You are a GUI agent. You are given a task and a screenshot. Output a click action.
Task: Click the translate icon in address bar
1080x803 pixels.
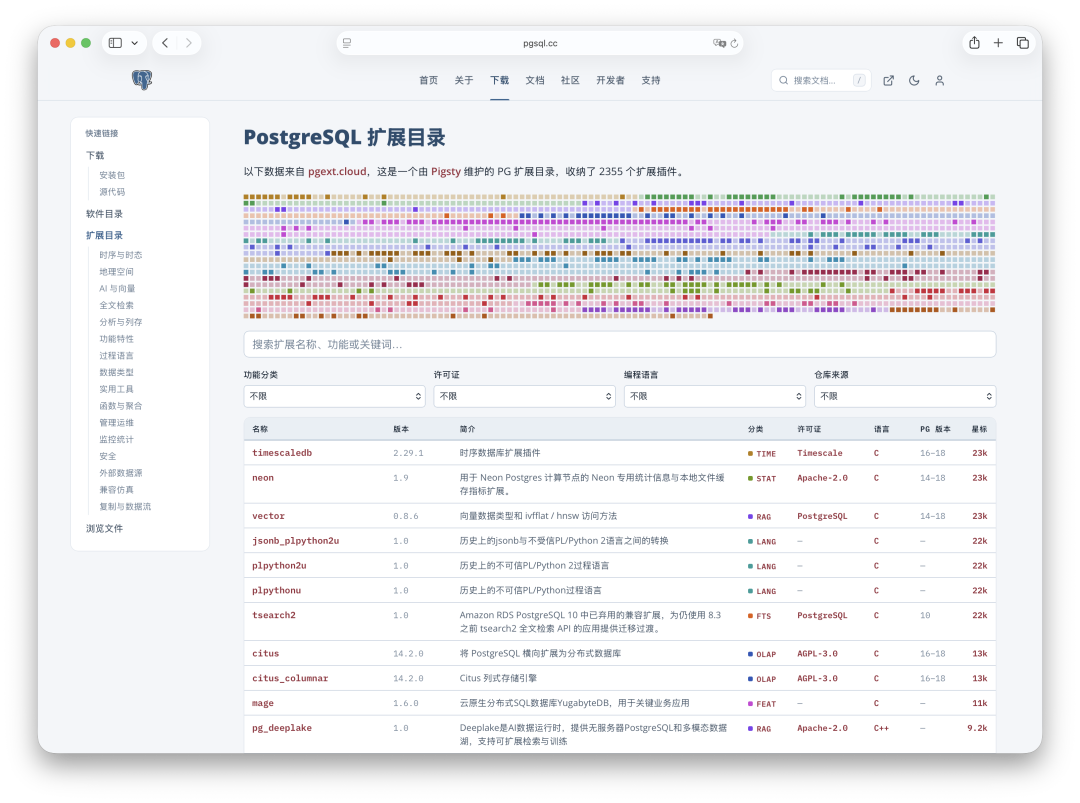(x=719, y=43)
